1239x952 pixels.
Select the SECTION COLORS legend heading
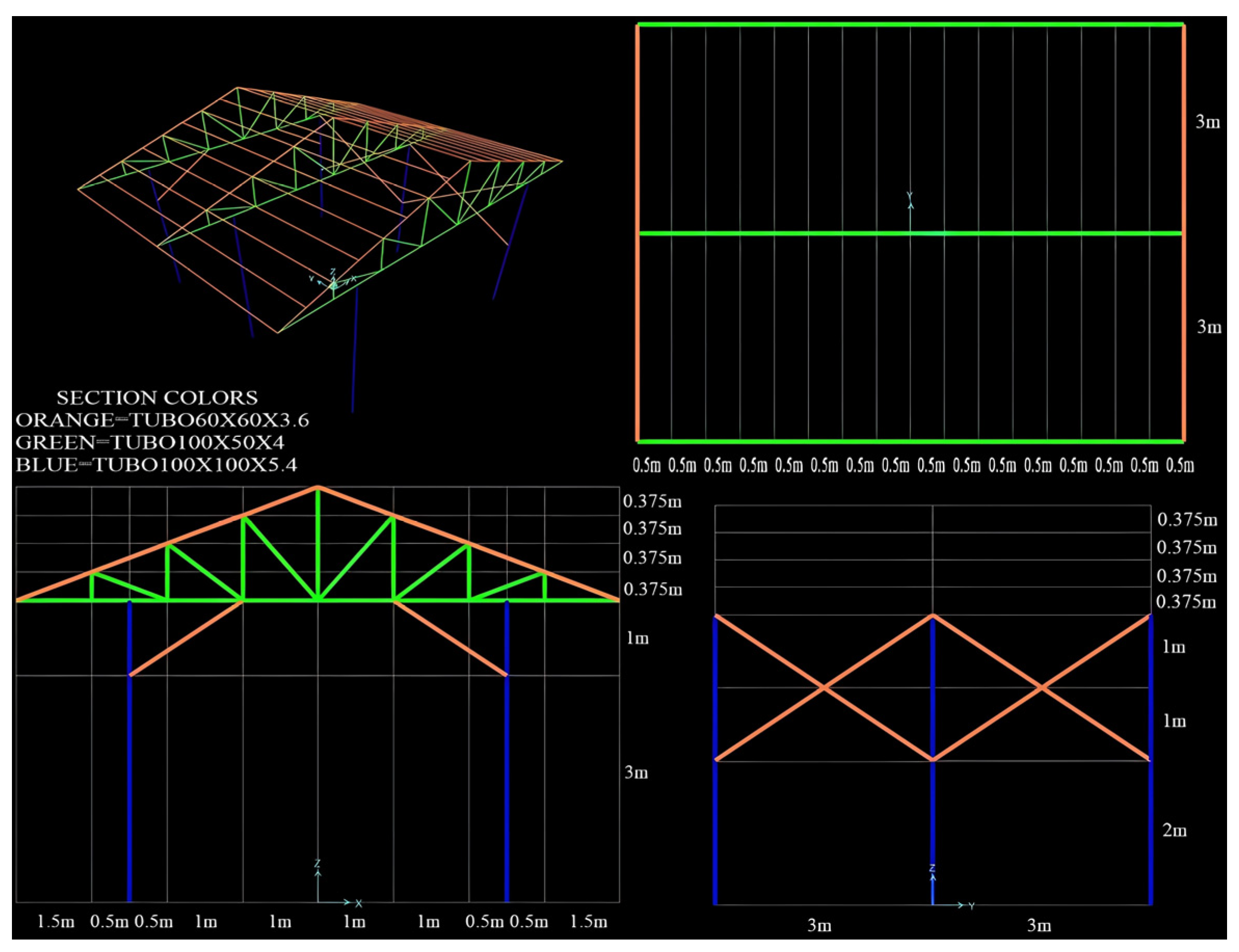(157, 398)
